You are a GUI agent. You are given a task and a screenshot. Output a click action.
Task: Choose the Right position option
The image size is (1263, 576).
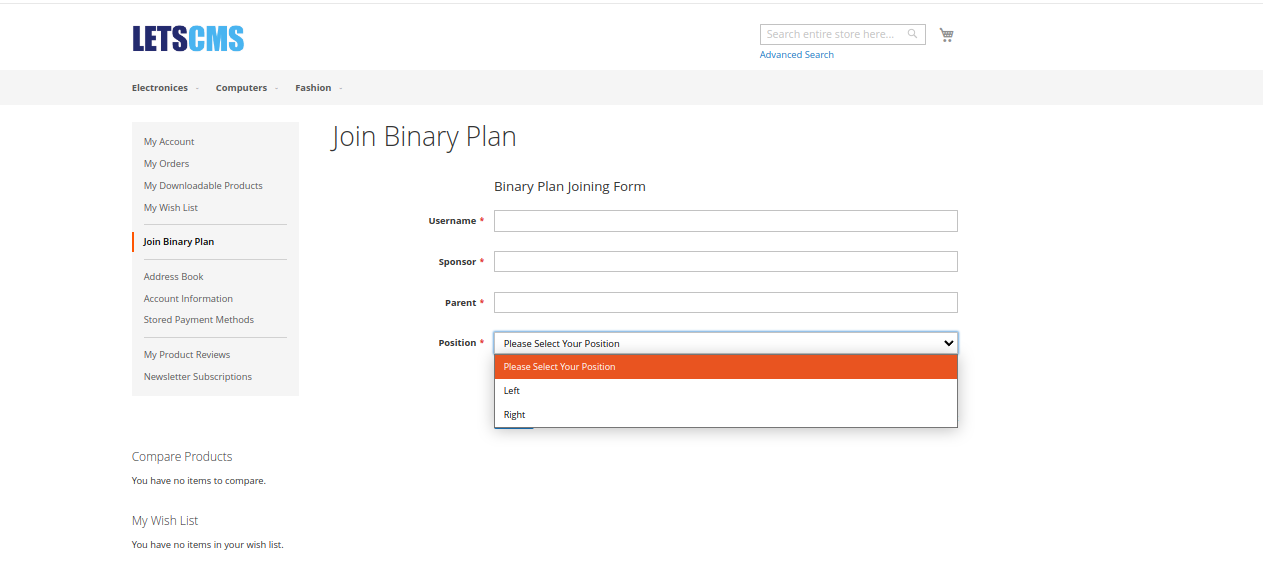(x=515, y=415)
